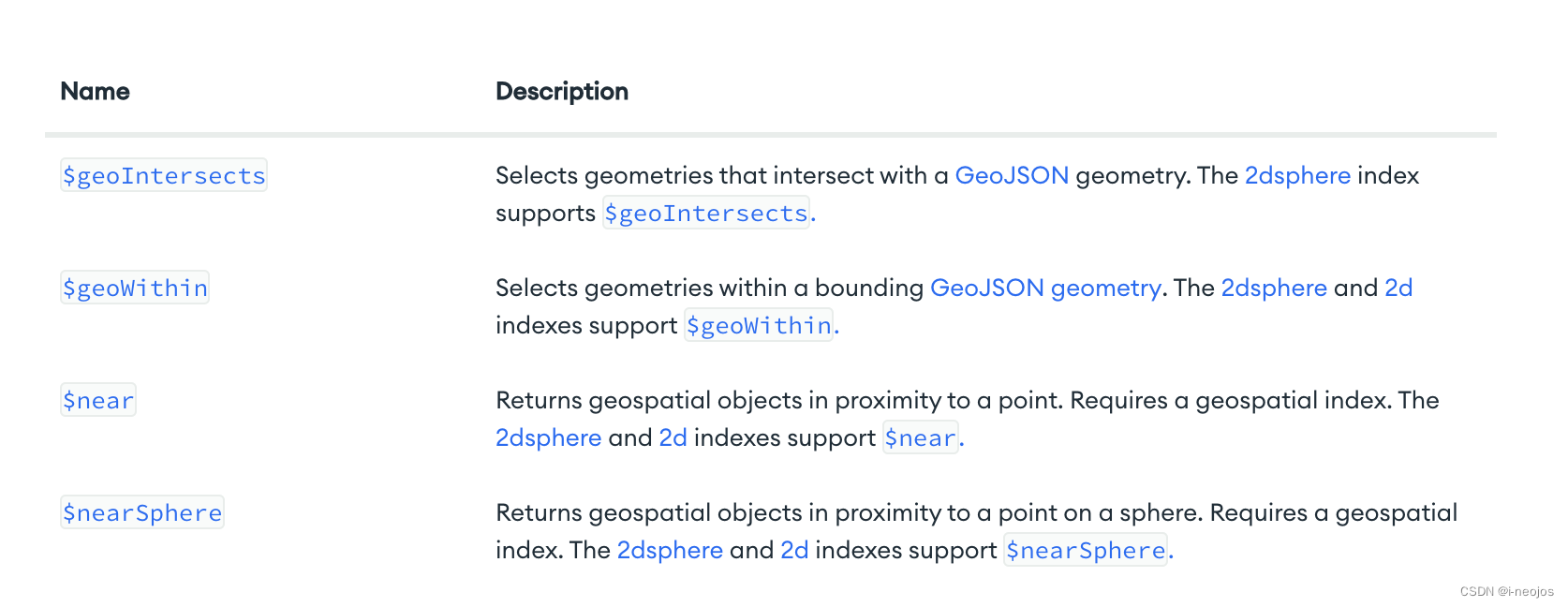Click $near code link ending its description
The height and width of the screenshot is (607, 1568).
921,437
